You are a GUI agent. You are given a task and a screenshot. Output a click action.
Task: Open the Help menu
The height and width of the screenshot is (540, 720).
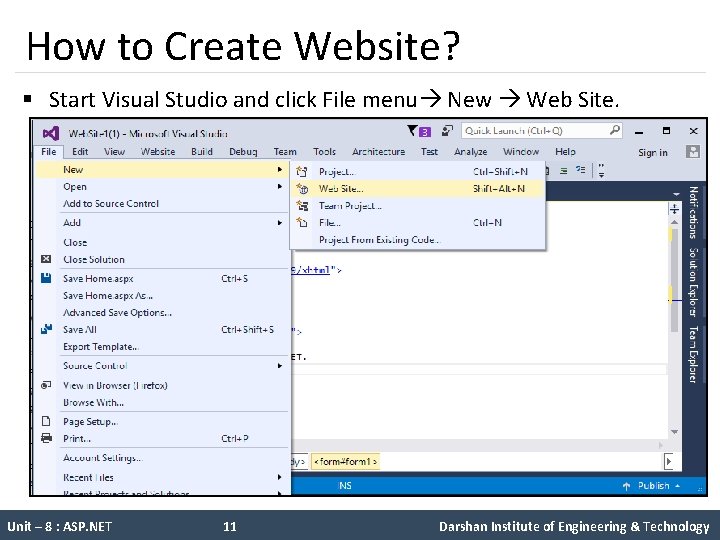pos(565,152)
